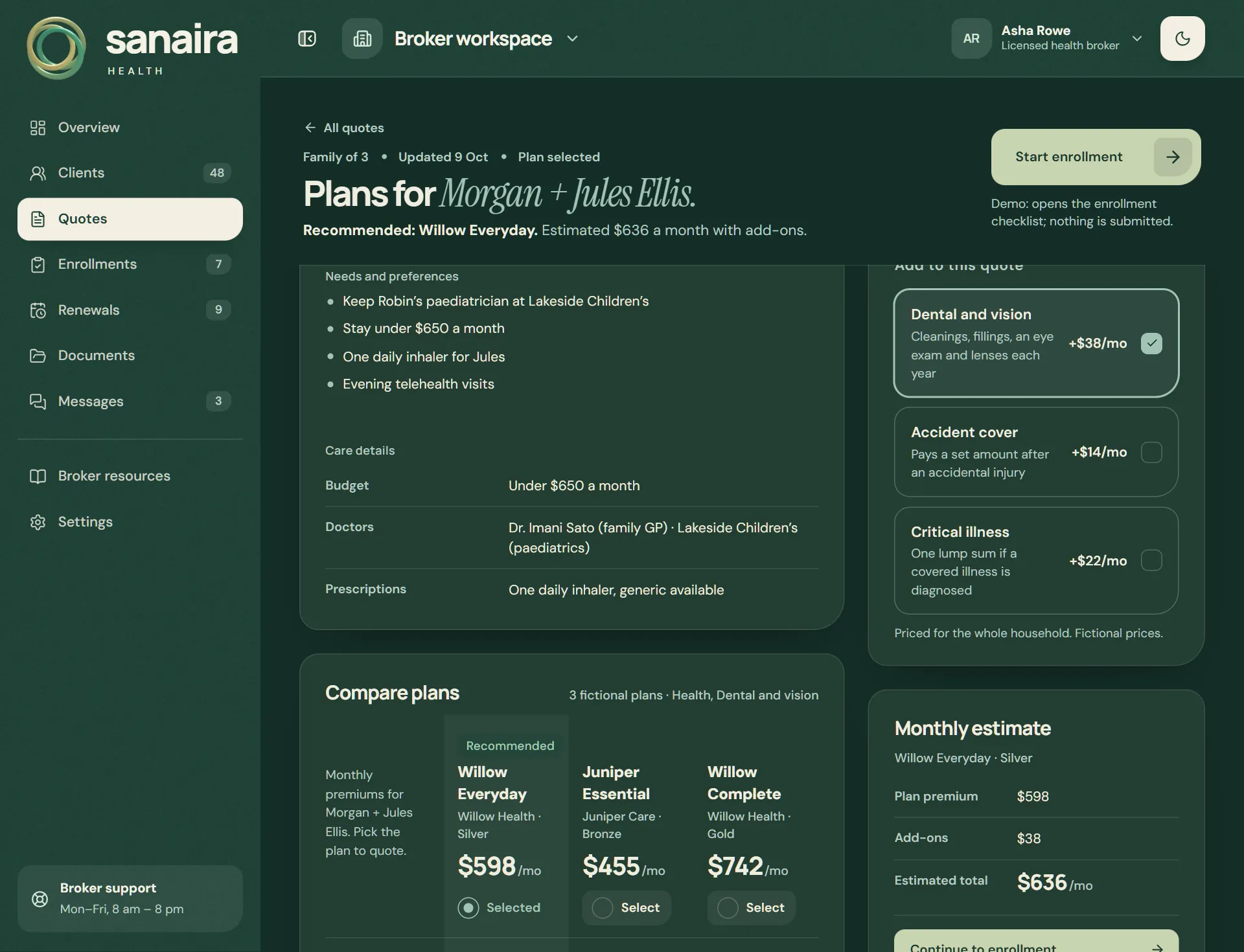
Task: Collapse the sidebar with the panel icon
Action: (x=307, y=39)
